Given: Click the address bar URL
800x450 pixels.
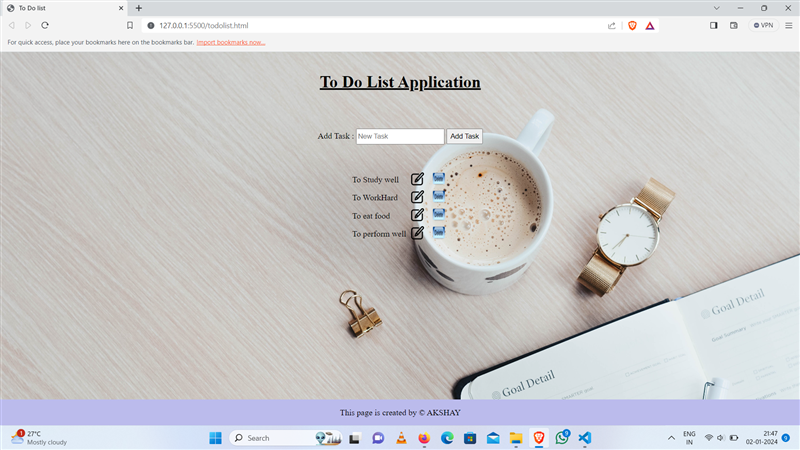Looking at the screenshot, I should pos(204,25).
